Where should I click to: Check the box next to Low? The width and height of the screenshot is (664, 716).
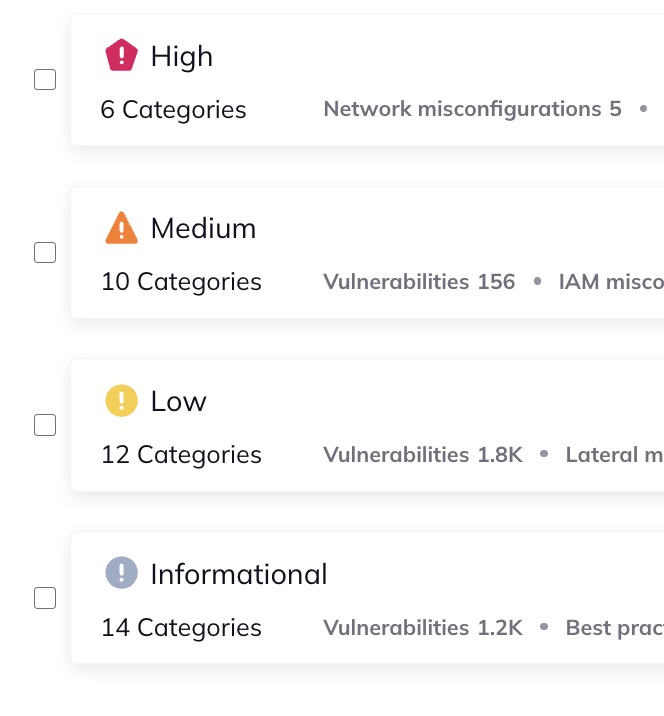(x=45, y=426)
